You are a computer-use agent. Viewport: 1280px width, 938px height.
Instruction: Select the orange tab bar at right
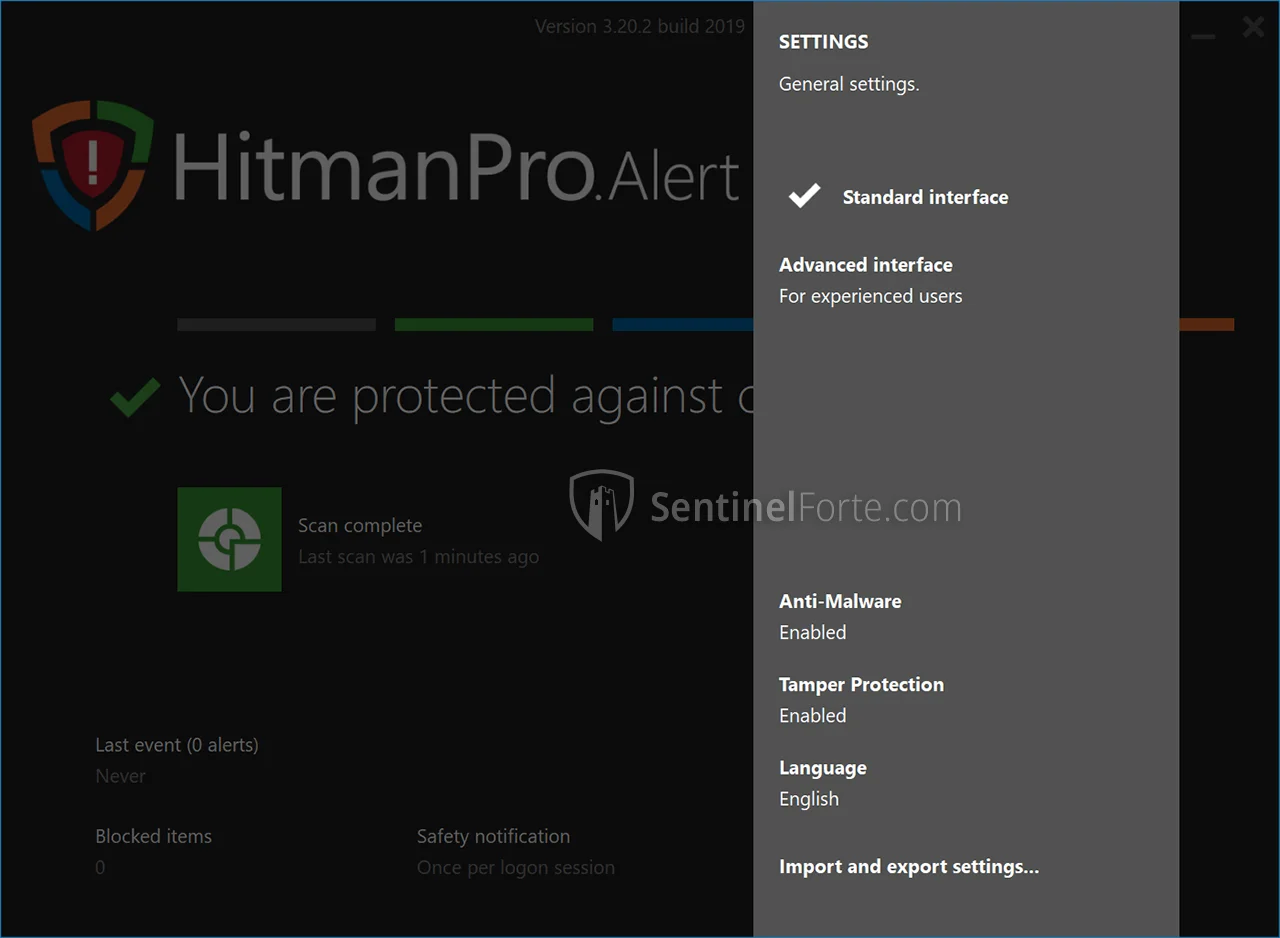(x=1207, y=324)
